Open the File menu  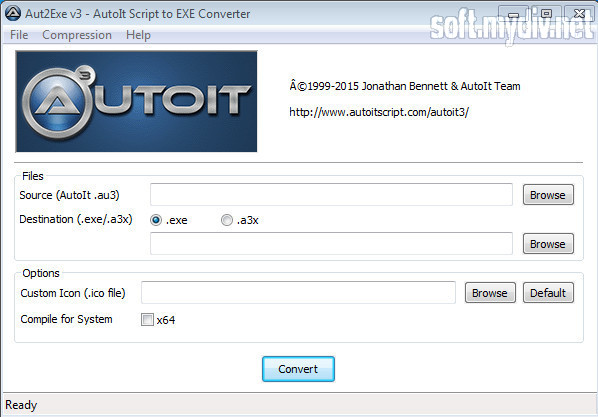[19, 35]
